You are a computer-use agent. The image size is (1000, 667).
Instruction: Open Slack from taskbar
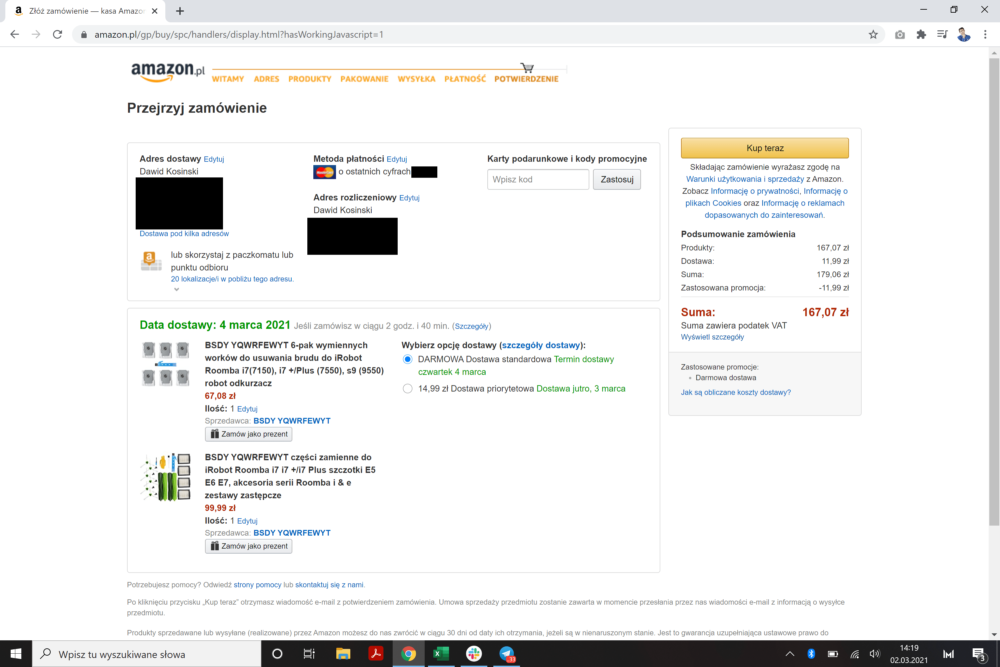tap(474, 654)
